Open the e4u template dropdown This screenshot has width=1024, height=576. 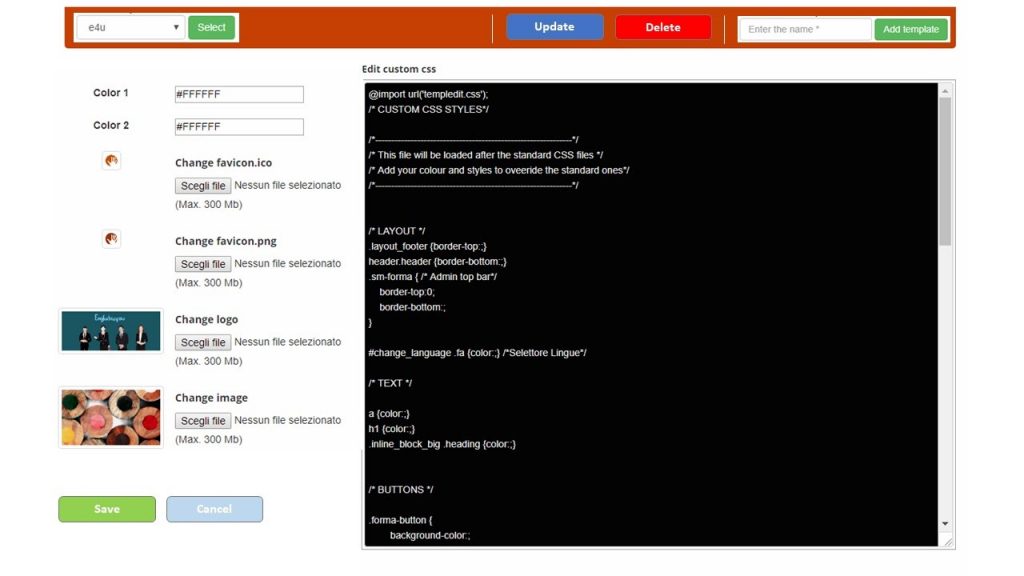(x=130, y=28)
